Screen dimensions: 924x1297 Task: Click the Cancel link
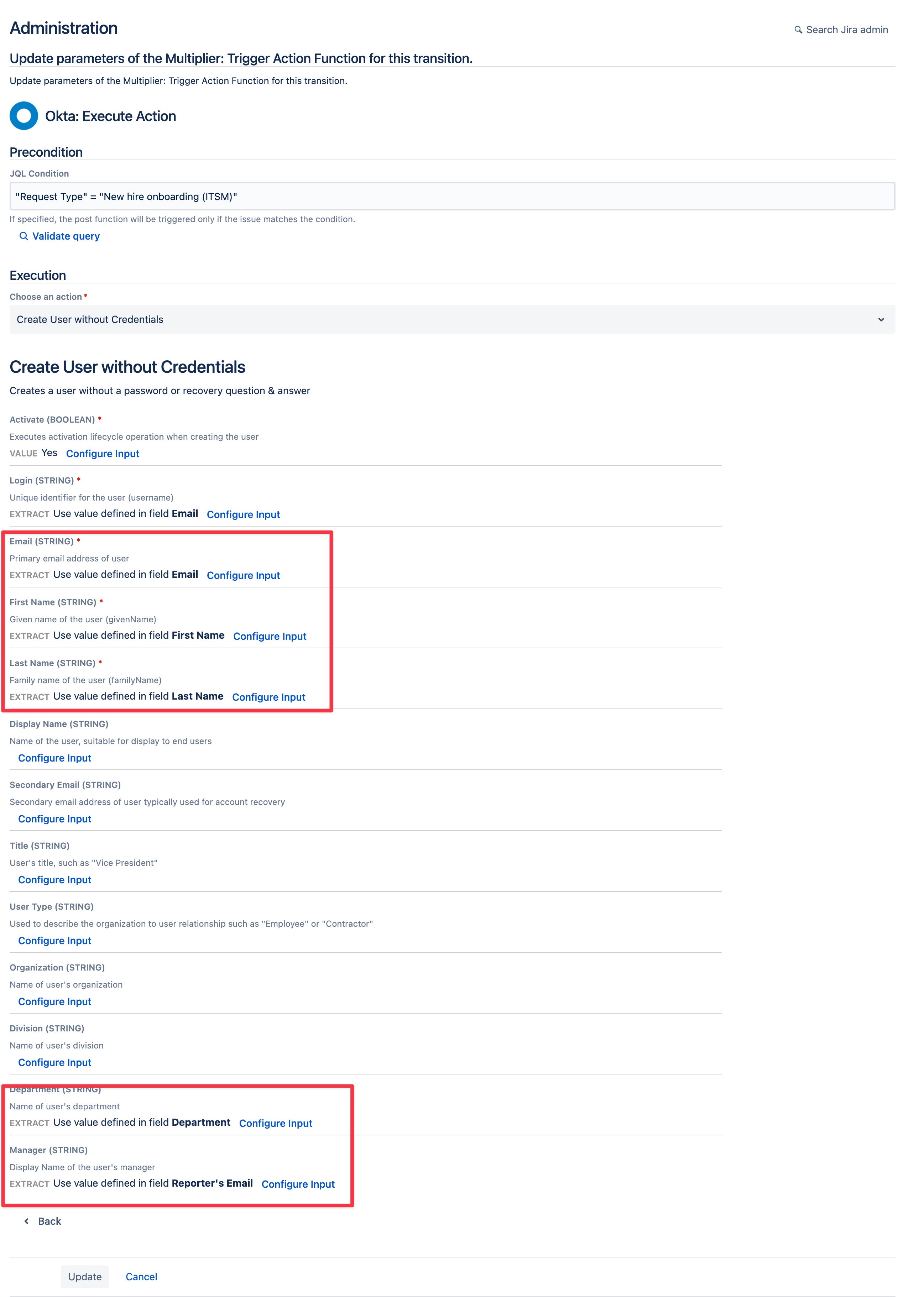(141, 1276)
